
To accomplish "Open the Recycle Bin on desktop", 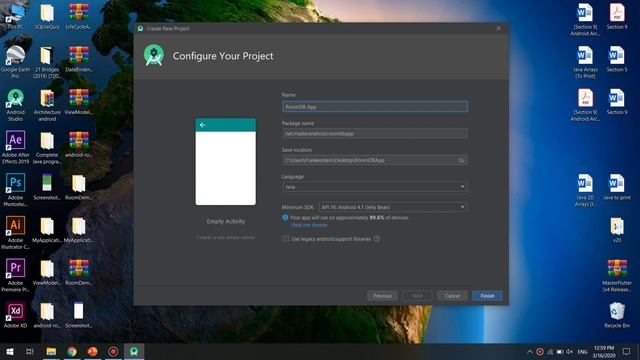I will click(x=617, y=315).
